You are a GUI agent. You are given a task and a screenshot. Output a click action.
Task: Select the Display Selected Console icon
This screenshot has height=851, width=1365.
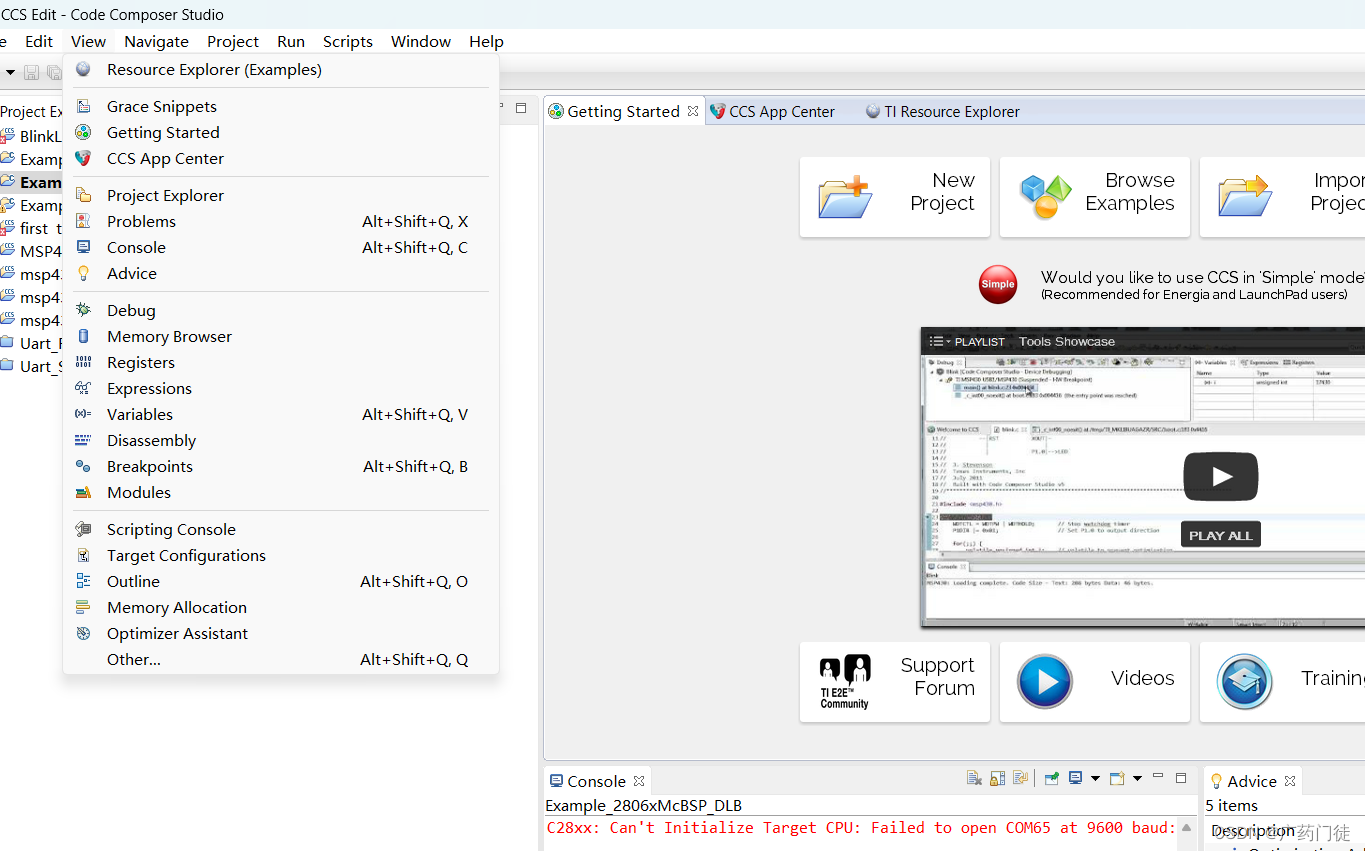(x=1075, y=778)
